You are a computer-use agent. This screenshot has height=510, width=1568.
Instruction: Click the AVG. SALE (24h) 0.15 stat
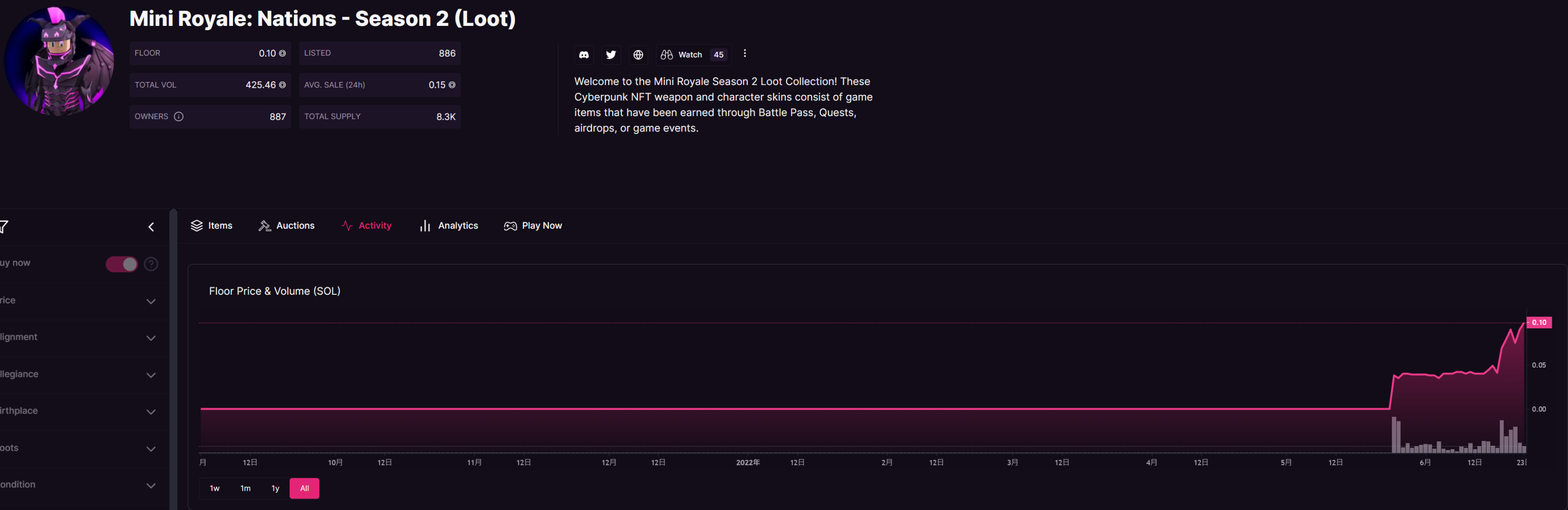[380, 85]
